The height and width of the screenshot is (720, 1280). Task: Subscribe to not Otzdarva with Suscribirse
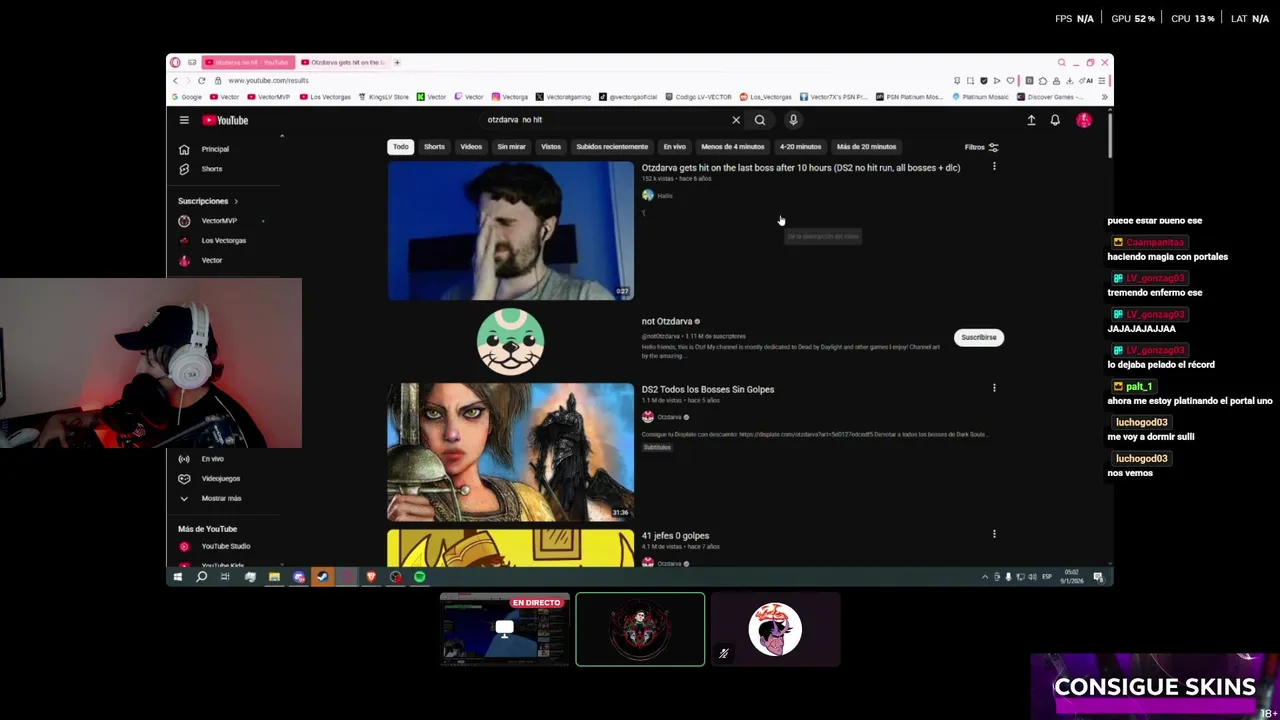pos(979,338)
